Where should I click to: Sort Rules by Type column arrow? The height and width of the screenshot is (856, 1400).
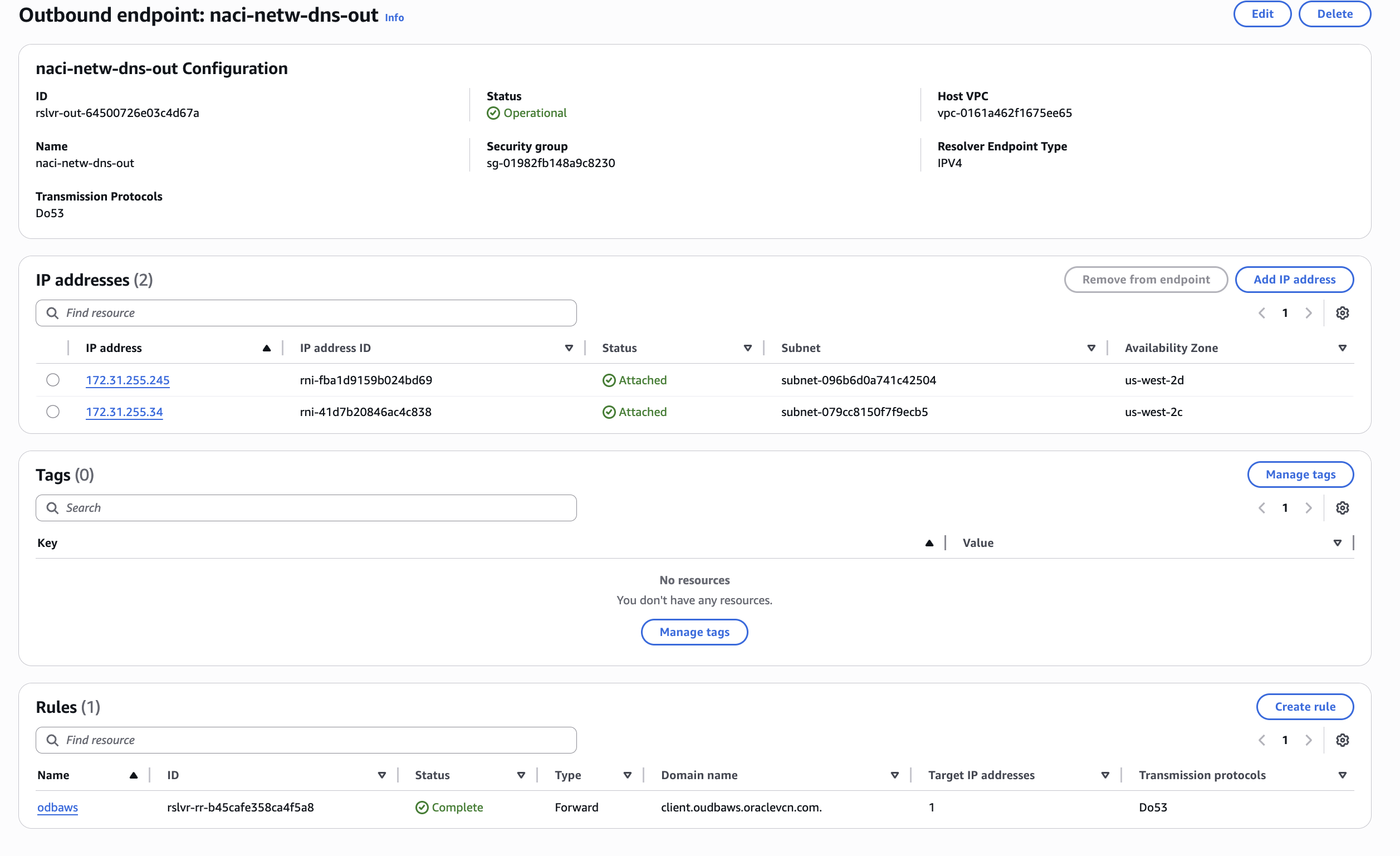(627, 775)
